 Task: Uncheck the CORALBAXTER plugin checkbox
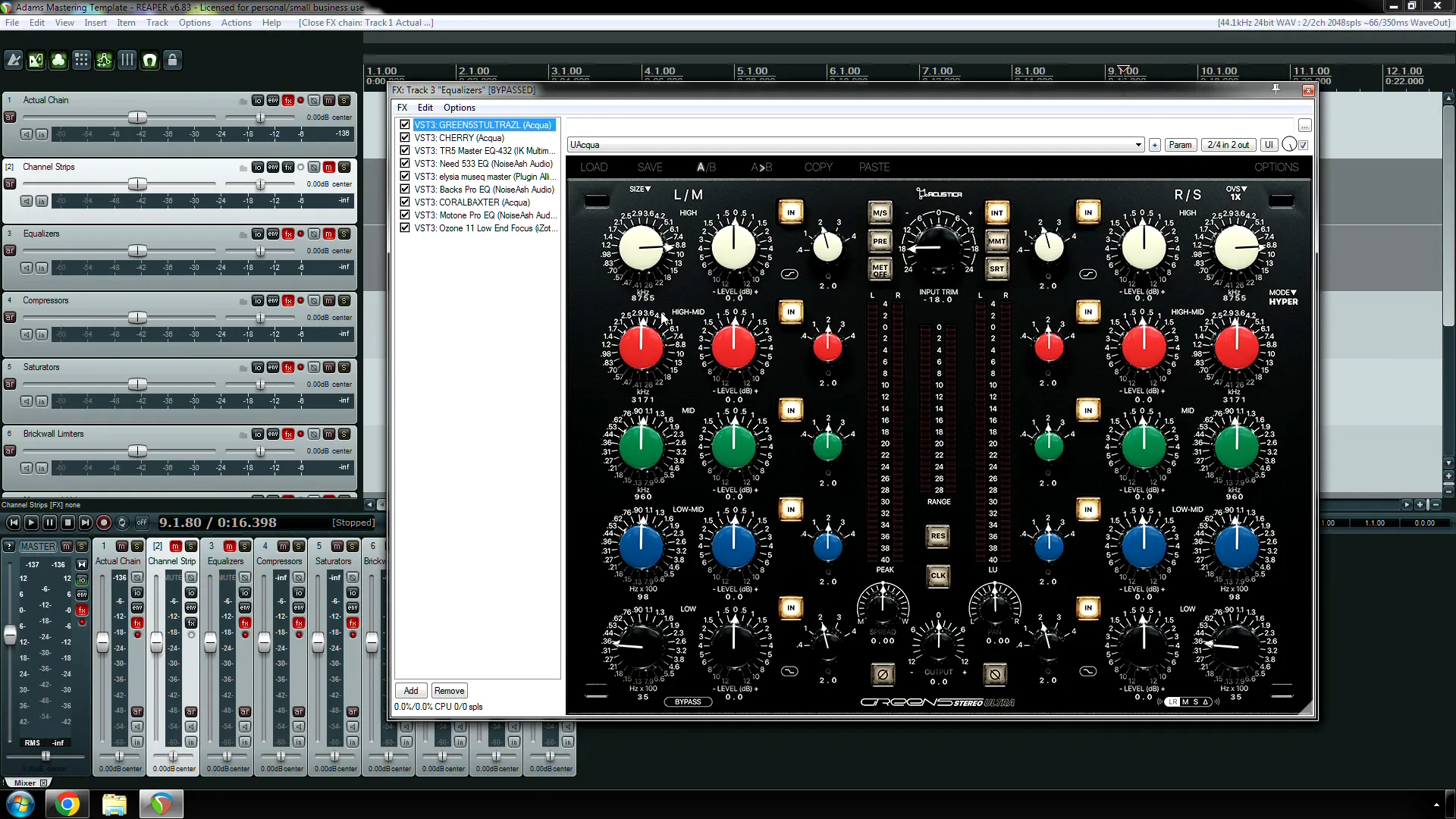pyautogui.click(x=405, y=202)
